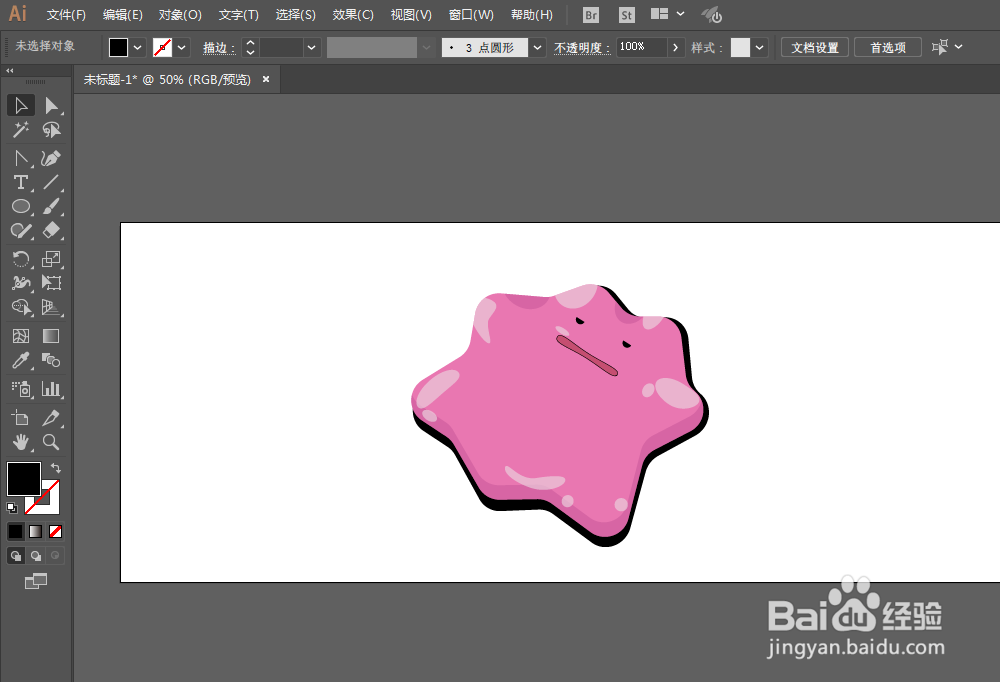Enable Draw Inside mode
1000x682 pixels.
55,556
